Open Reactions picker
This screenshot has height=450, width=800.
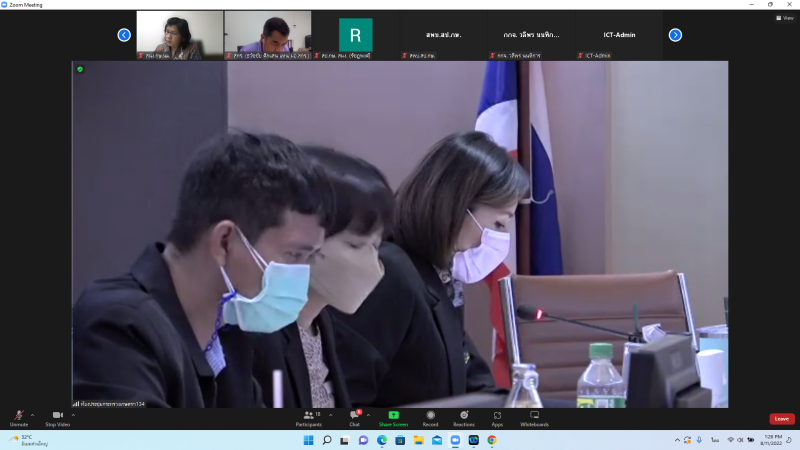pyautogui.click(x=464, y=416)
